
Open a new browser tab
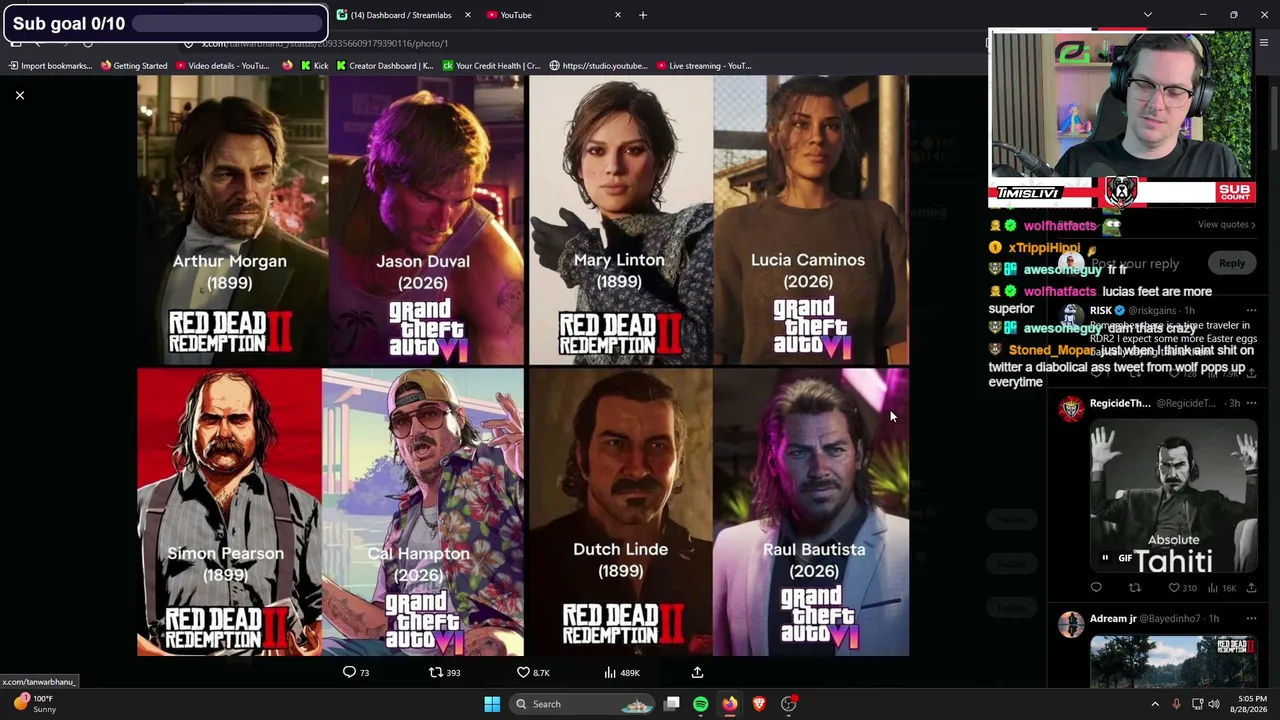tap(643, 15)
